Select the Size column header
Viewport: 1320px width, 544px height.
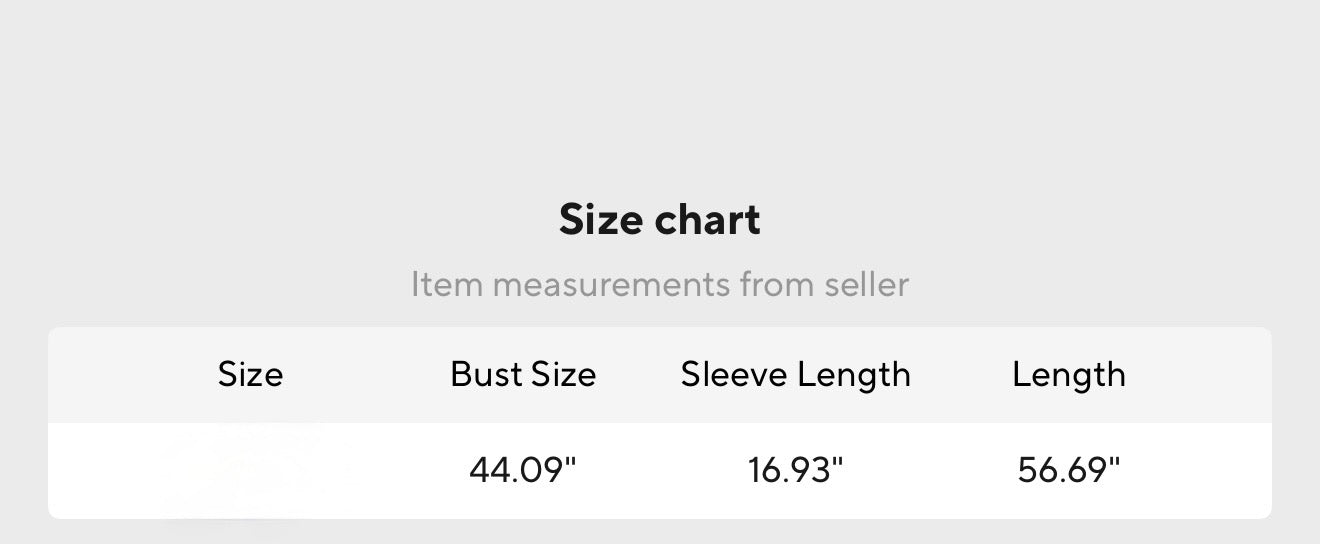pos(250,375)
